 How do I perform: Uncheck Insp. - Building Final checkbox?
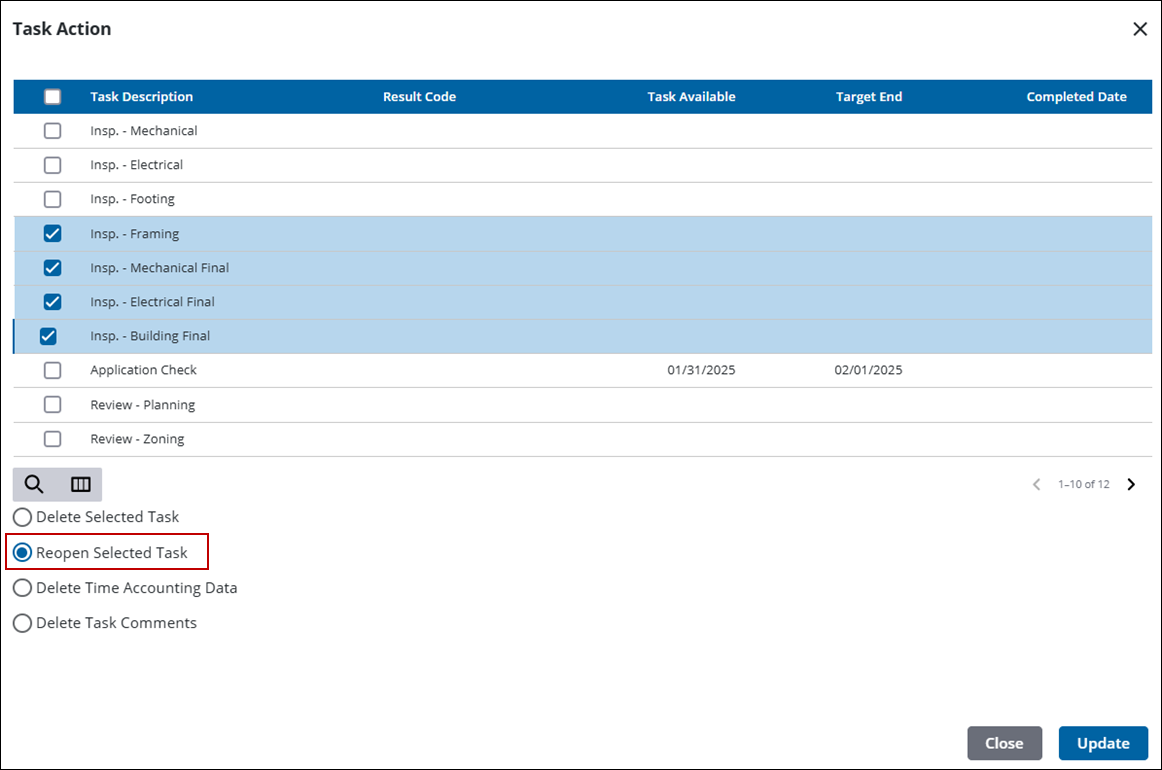coord(47,336)
